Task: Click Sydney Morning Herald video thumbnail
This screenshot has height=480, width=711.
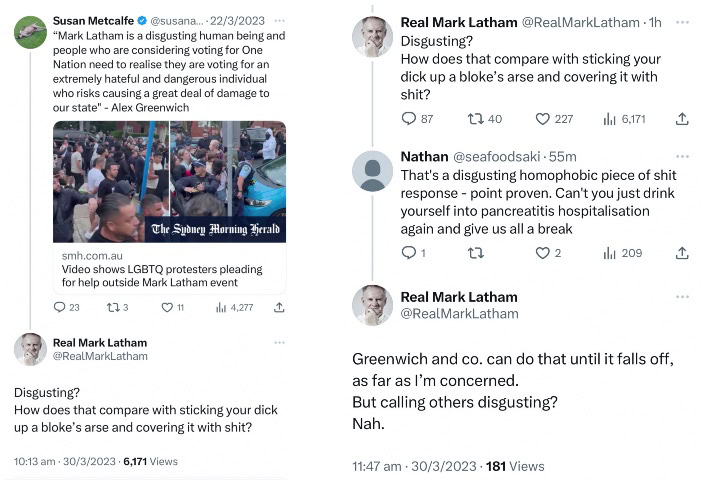Action: point(168,181)
